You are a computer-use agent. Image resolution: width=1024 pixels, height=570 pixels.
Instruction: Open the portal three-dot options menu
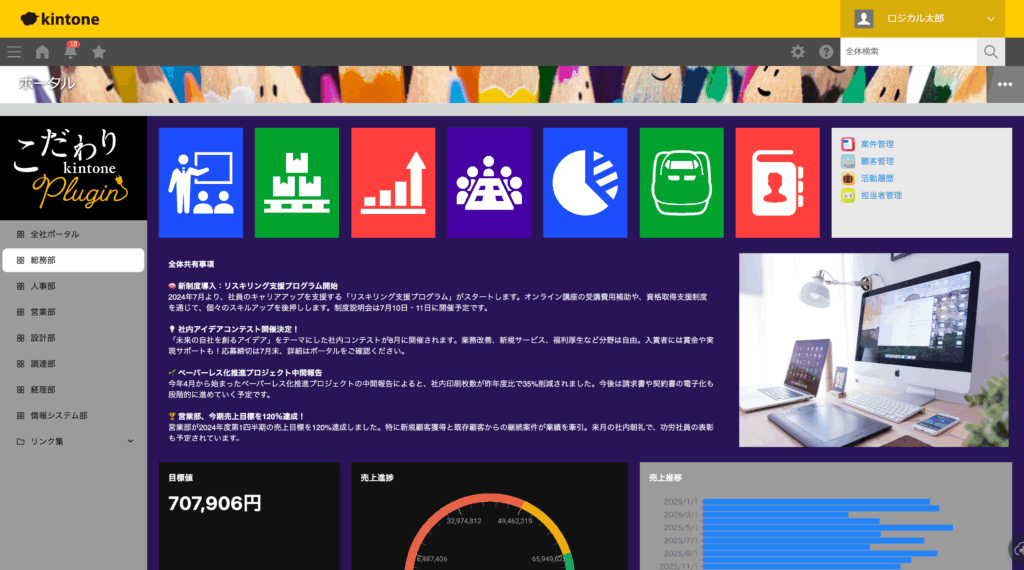coord(1005,85)
